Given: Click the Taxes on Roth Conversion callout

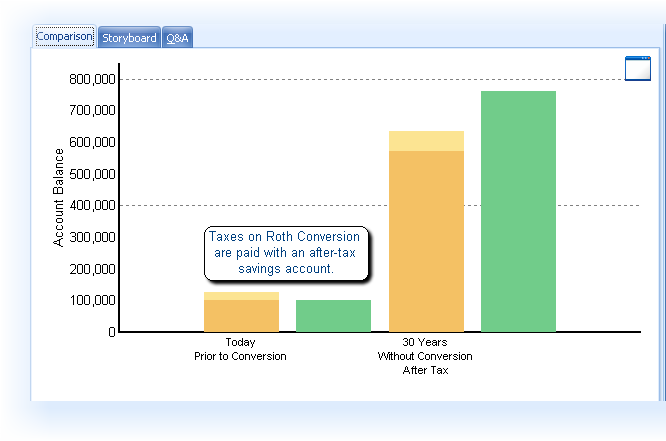Looking at the screenshot, I should 287,253.
